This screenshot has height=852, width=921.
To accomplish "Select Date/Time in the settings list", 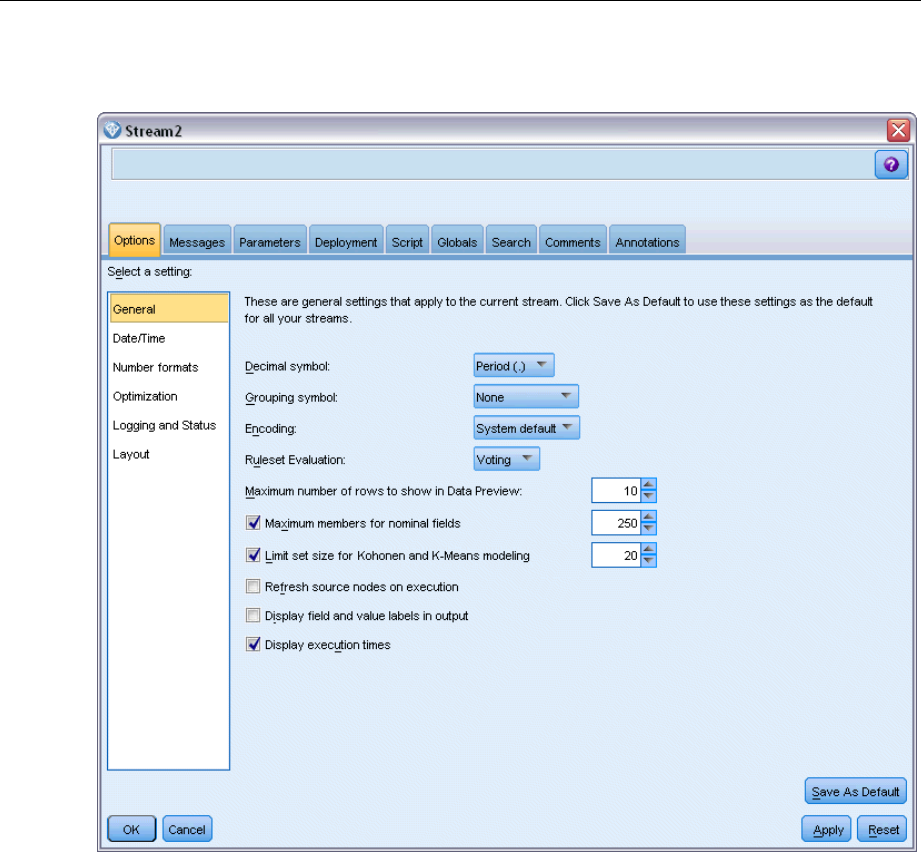I will pos(139,339).
